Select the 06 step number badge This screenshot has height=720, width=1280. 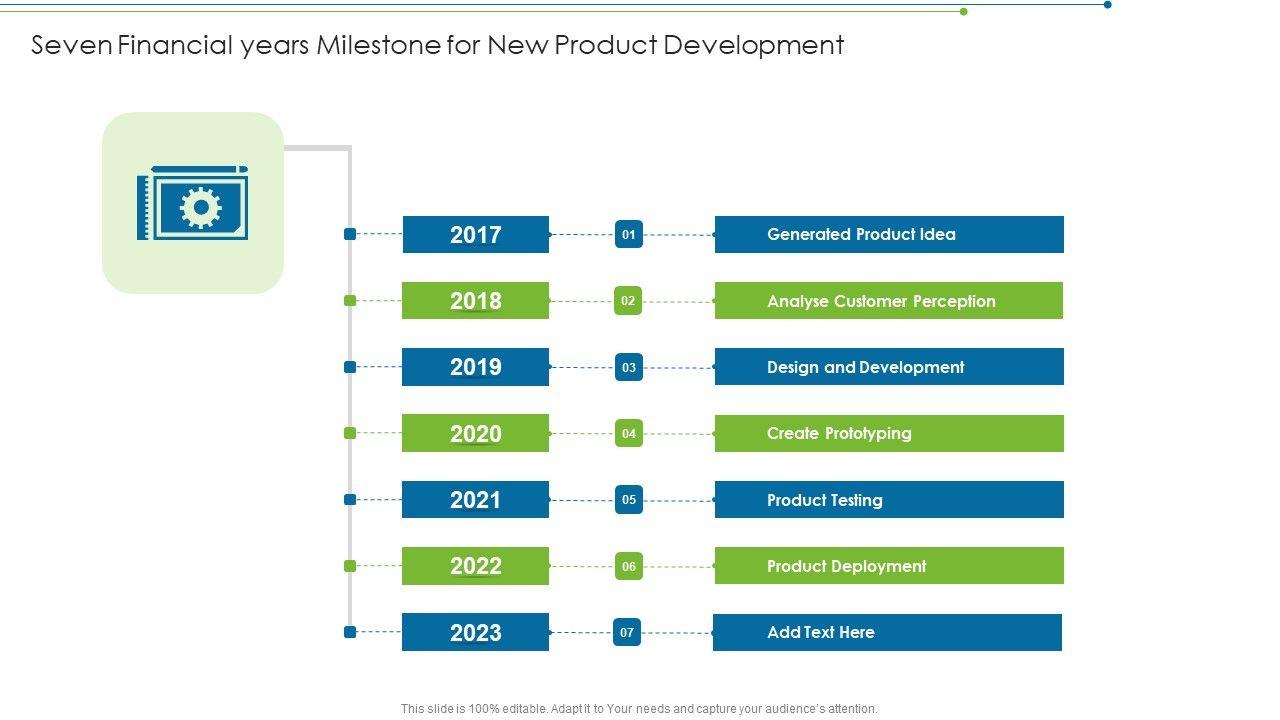[x=628, y=566]
